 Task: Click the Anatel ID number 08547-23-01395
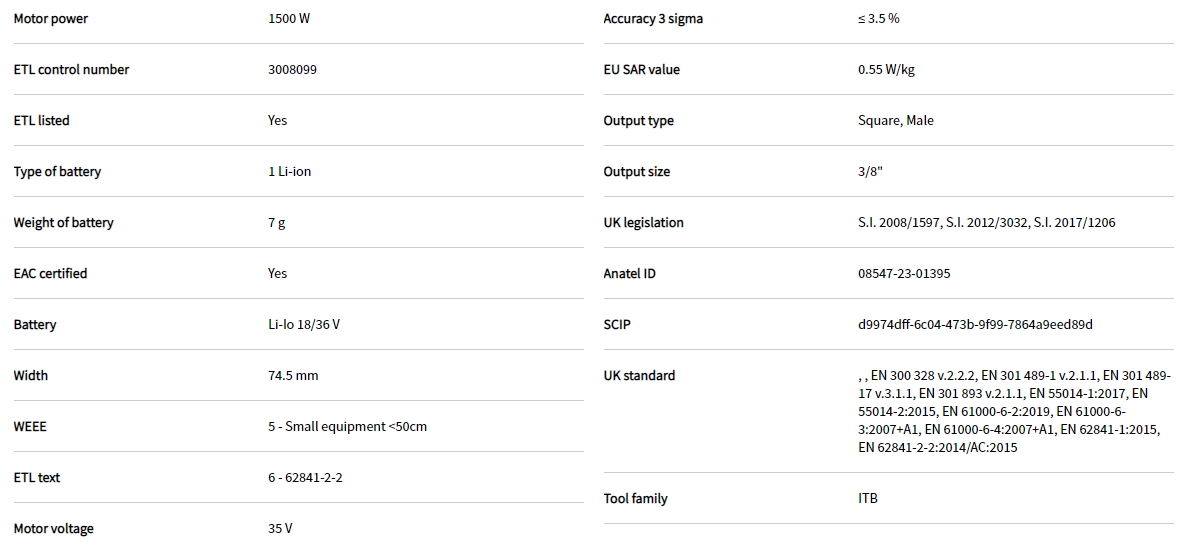click(904, 274)
